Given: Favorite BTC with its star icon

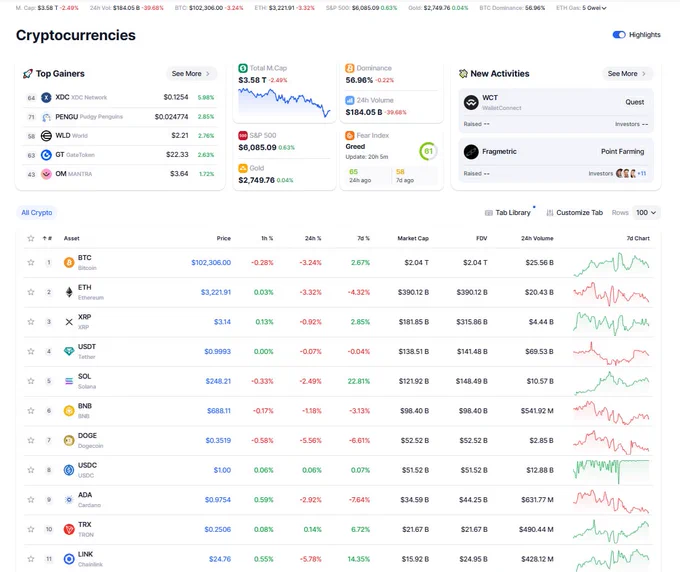Looking at the screenshot, I should tap(31, 262).
